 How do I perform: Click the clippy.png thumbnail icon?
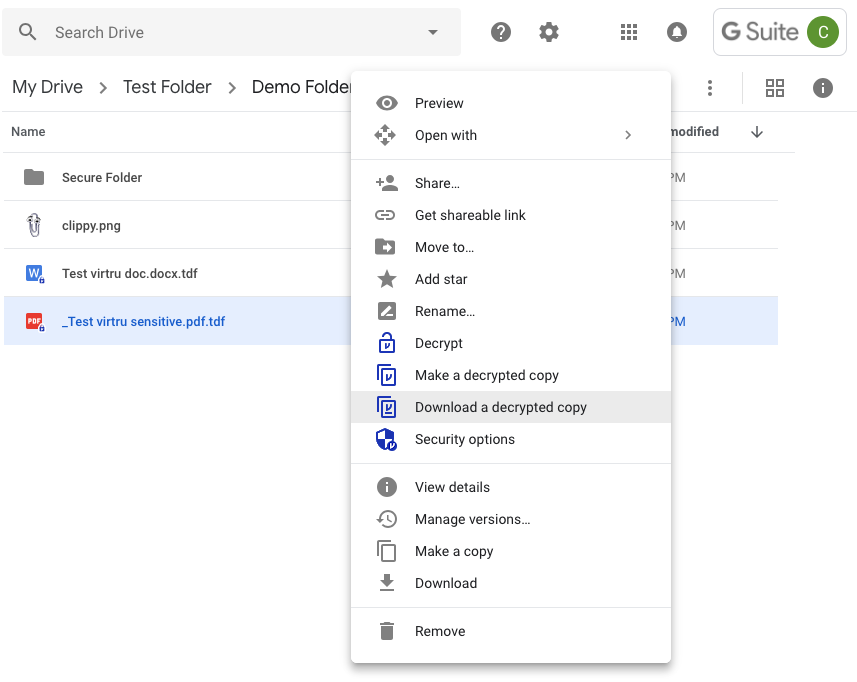click(x=34, y=225)
